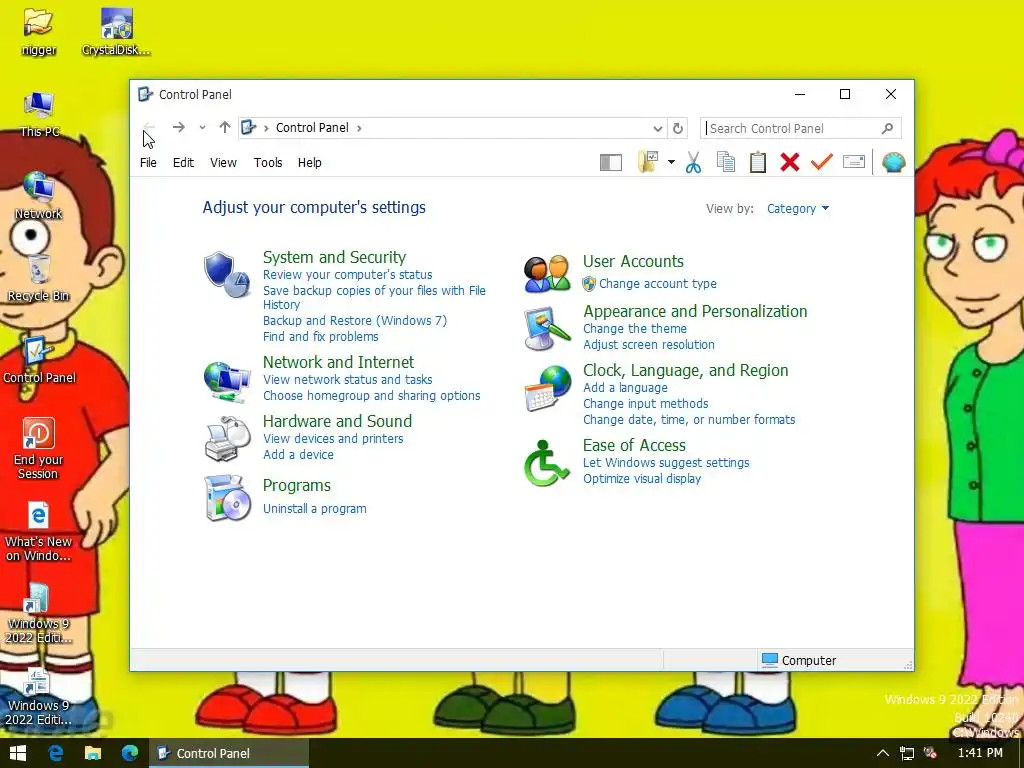Screen dimensions: 1024x768
Task: Click Add a device link
Action: point(298,455)
